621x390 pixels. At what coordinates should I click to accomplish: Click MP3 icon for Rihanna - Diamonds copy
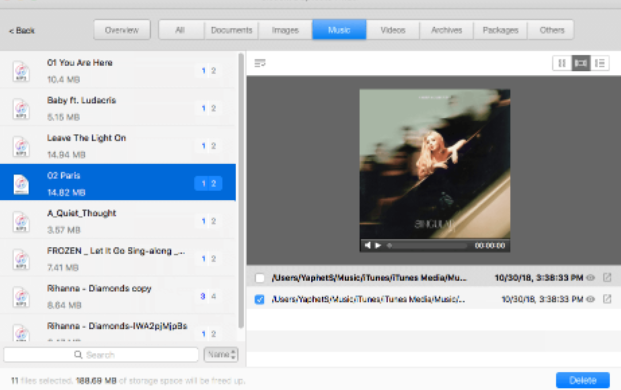(21, 297)
